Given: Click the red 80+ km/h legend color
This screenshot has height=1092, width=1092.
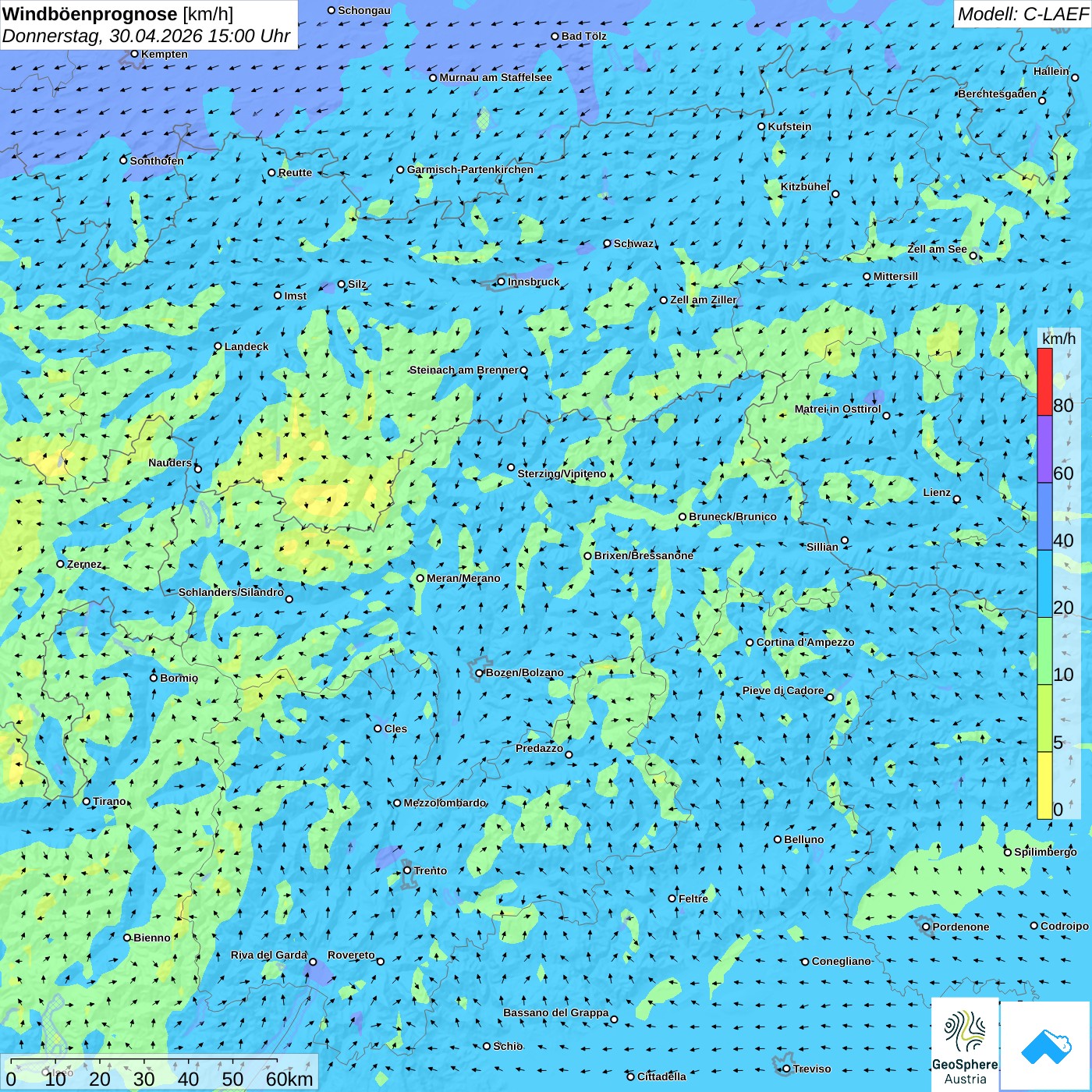Looking at the screenshot, I should point(1044,381).
